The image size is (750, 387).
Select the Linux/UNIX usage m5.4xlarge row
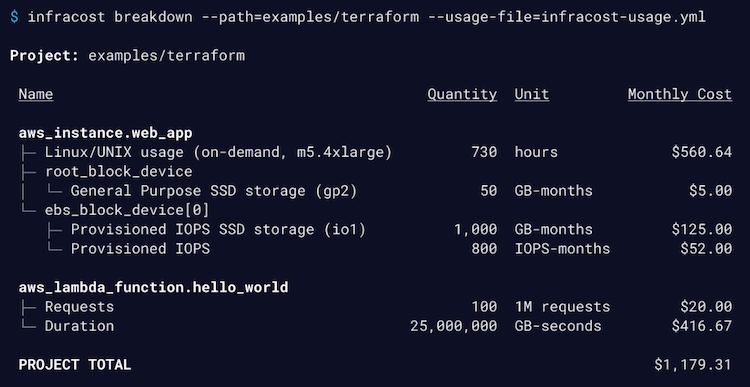coord(375,152)
